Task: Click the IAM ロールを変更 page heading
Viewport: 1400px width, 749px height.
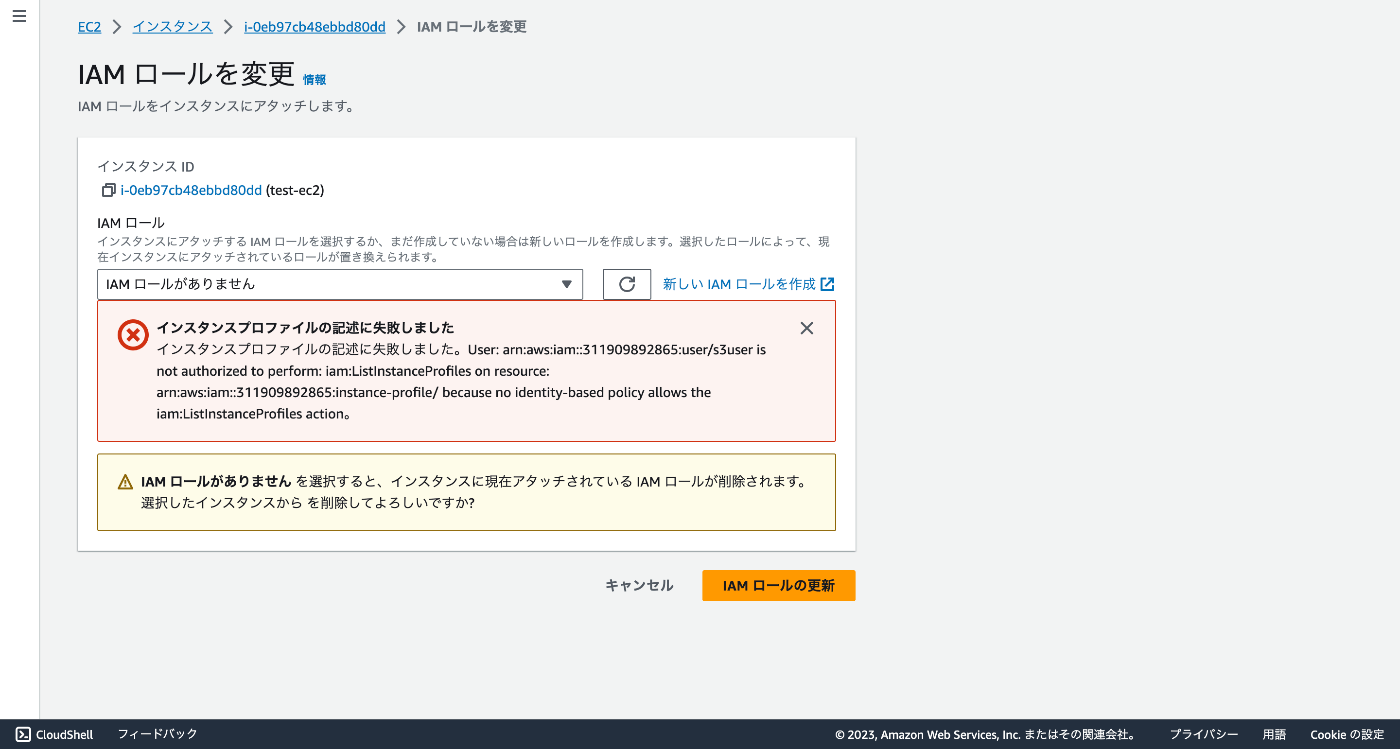Action: (x=186, y=74)
